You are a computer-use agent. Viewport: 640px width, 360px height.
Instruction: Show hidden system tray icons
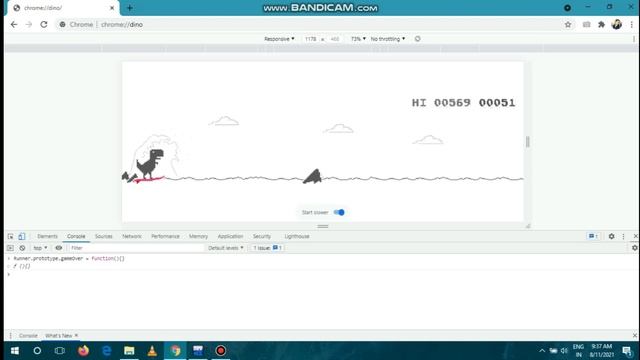[x=542, y=351]
